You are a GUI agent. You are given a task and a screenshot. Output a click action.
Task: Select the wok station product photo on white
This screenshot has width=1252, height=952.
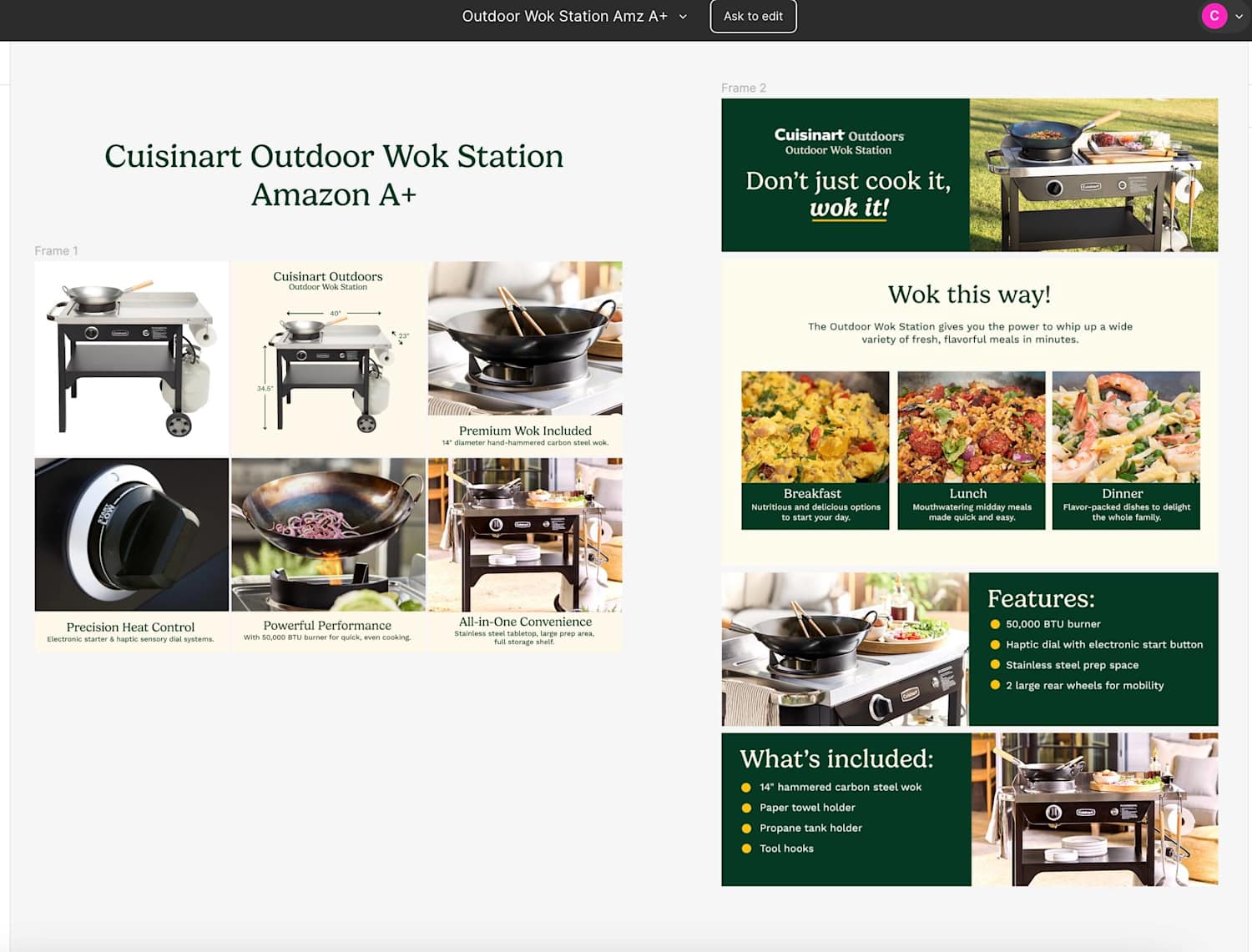132,359
